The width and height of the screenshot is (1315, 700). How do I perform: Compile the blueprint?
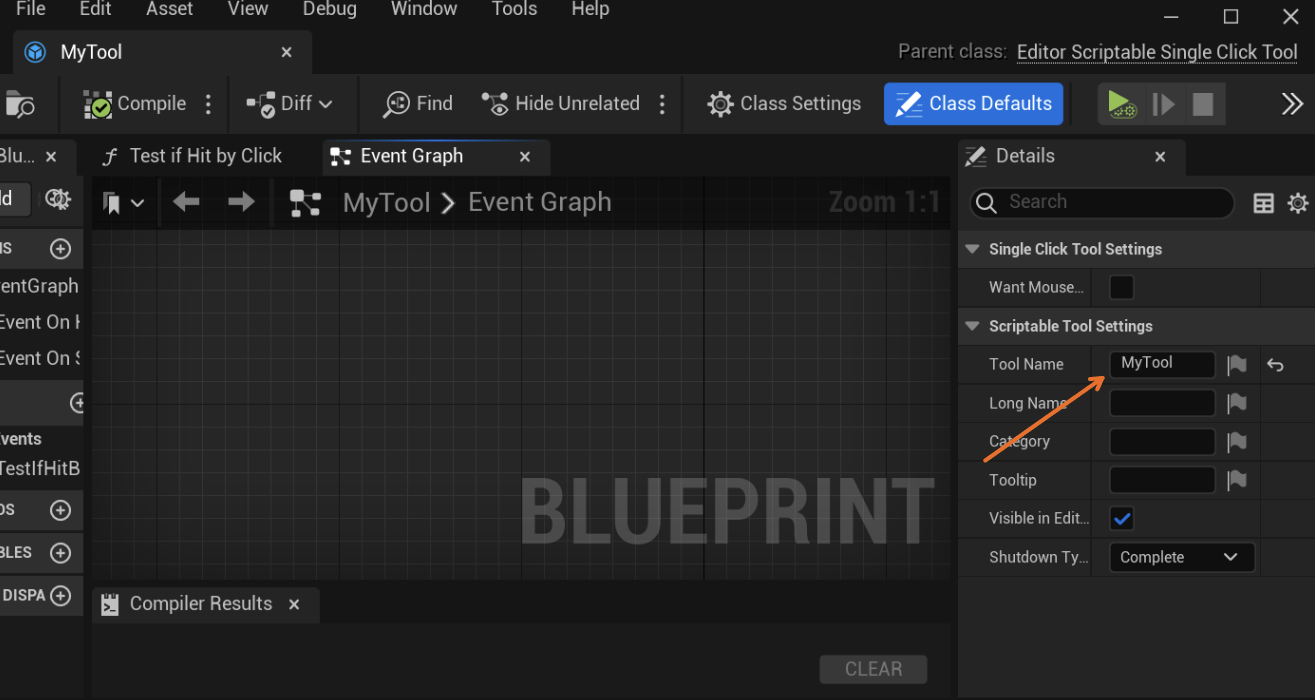[135, 104]
